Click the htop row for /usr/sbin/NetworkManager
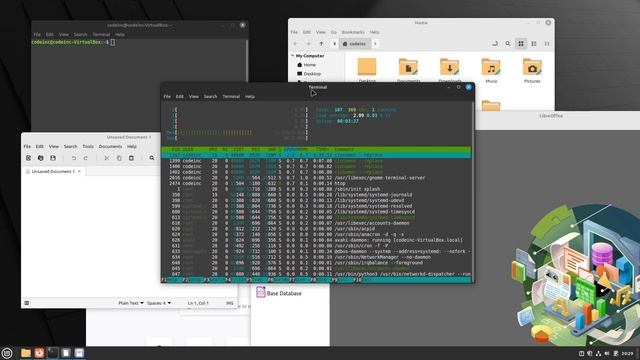 point(316,257)
